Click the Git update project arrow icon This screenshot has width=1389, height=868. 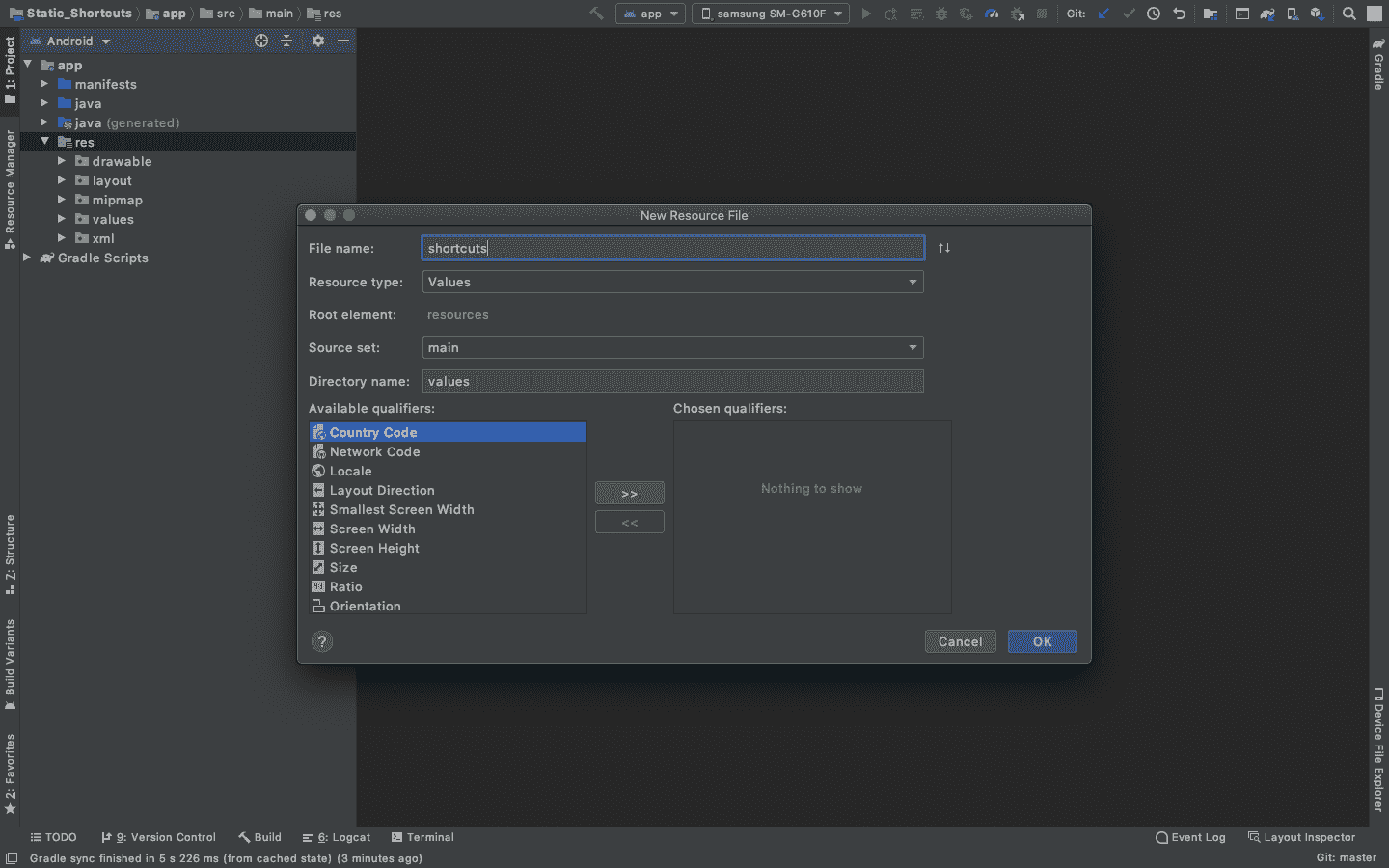(1103, 14)
